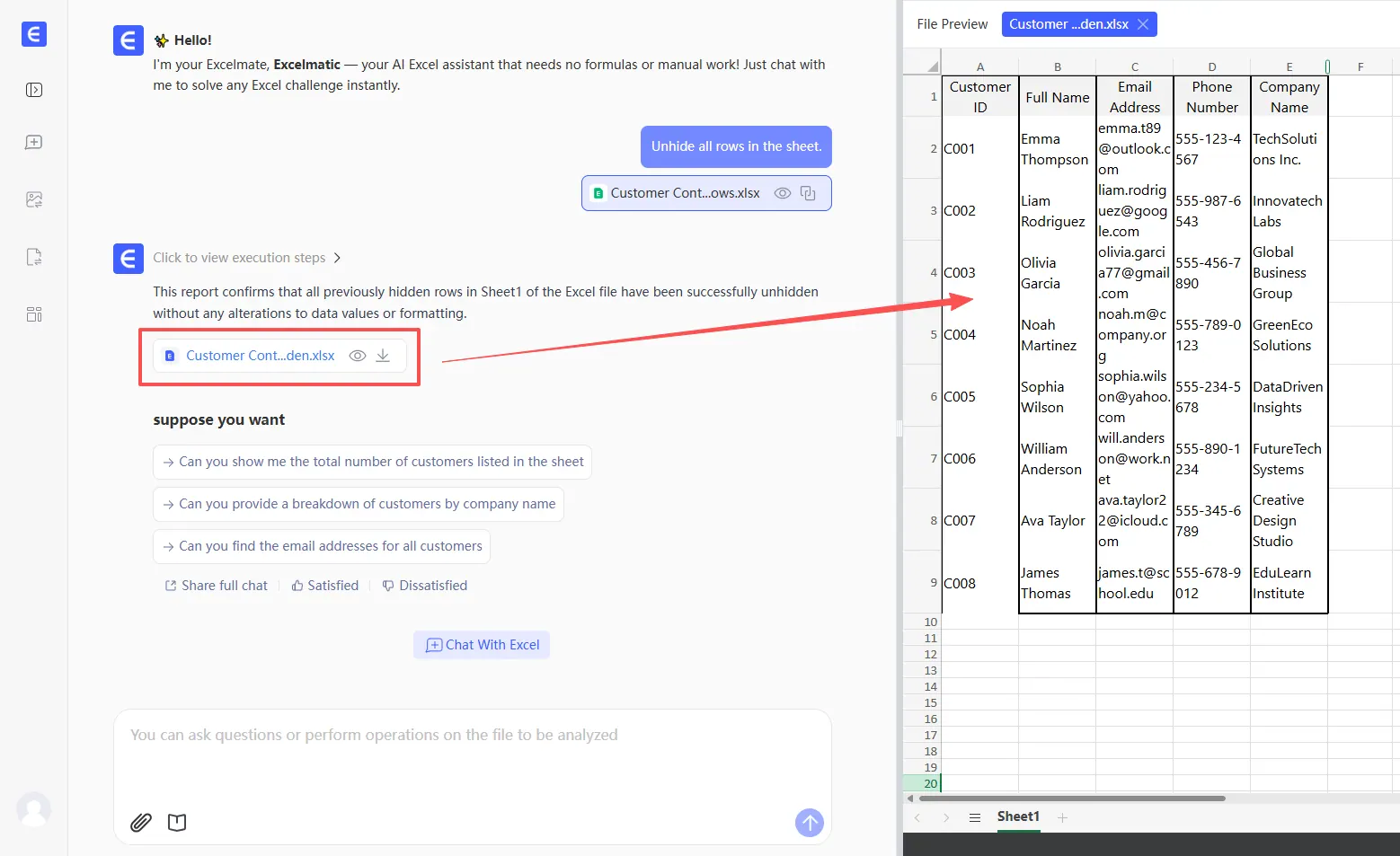Open the sheet list menu icon

coord(975,817)
